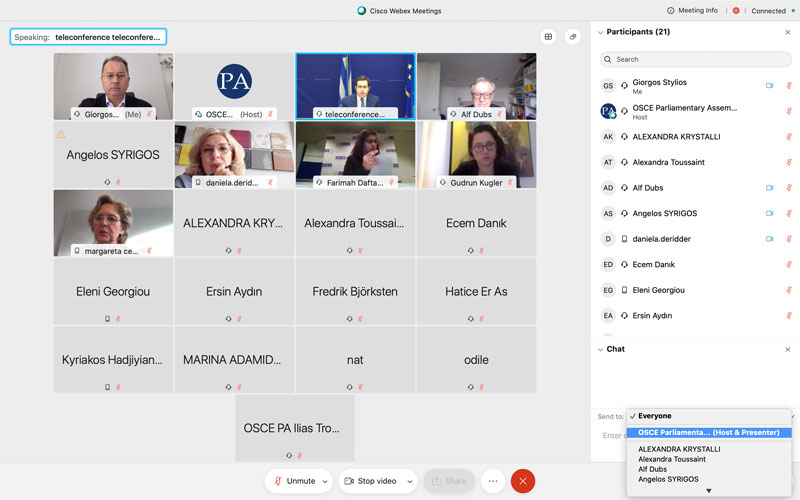Expand the audio options arrow beside Unmute

pyautogui.click(x=325, y=481)
